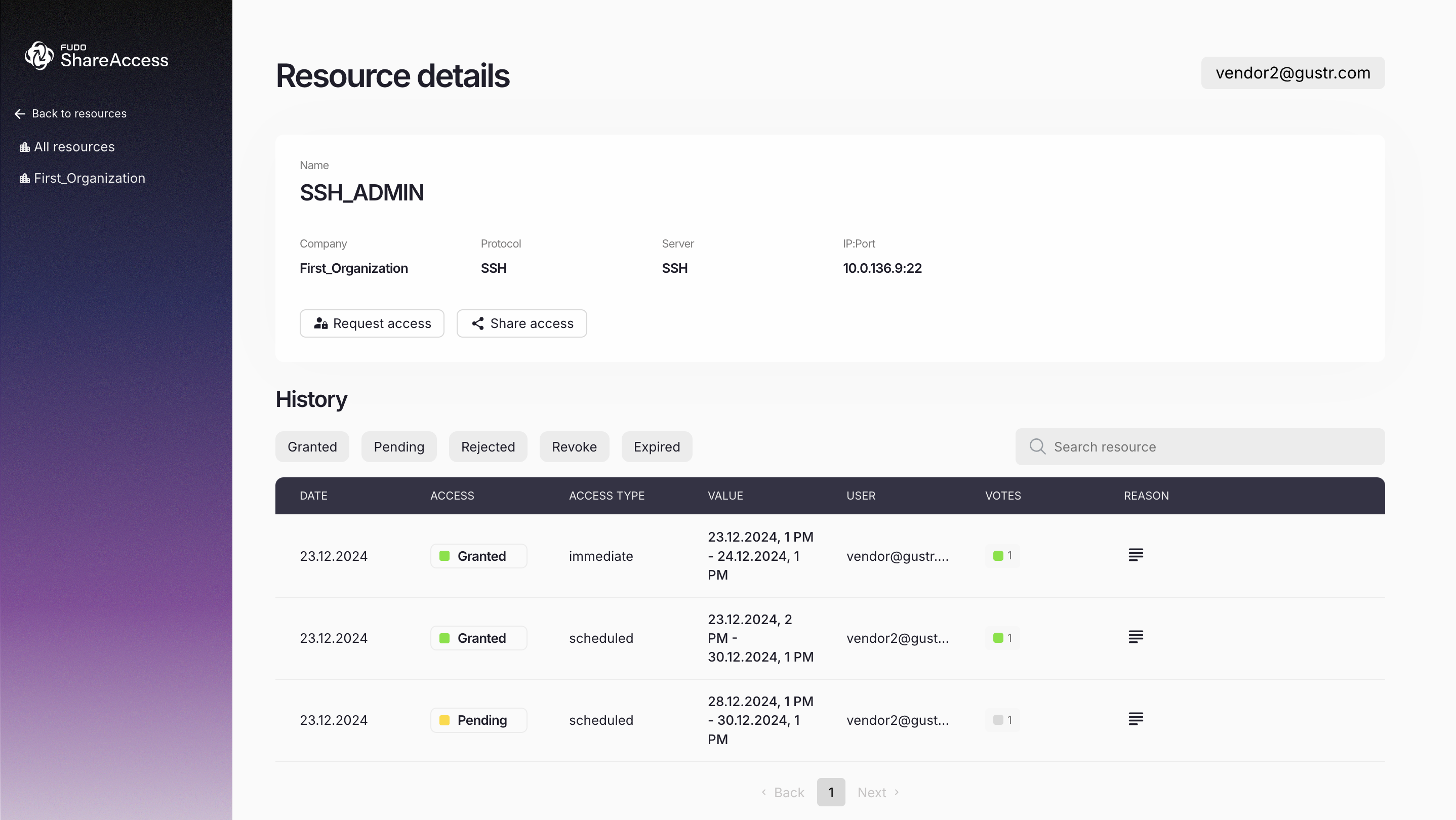Sort by the ACCESS TYPE column header
1456x820 pixels.
pos(606,496)
